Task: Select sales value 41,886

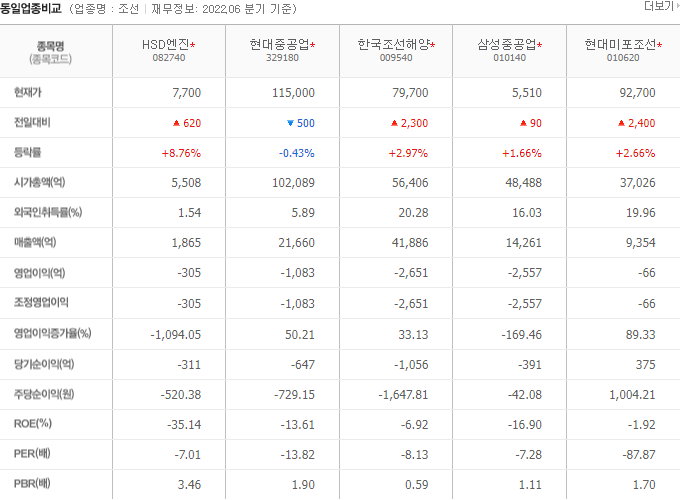Action: click(410, 243)
